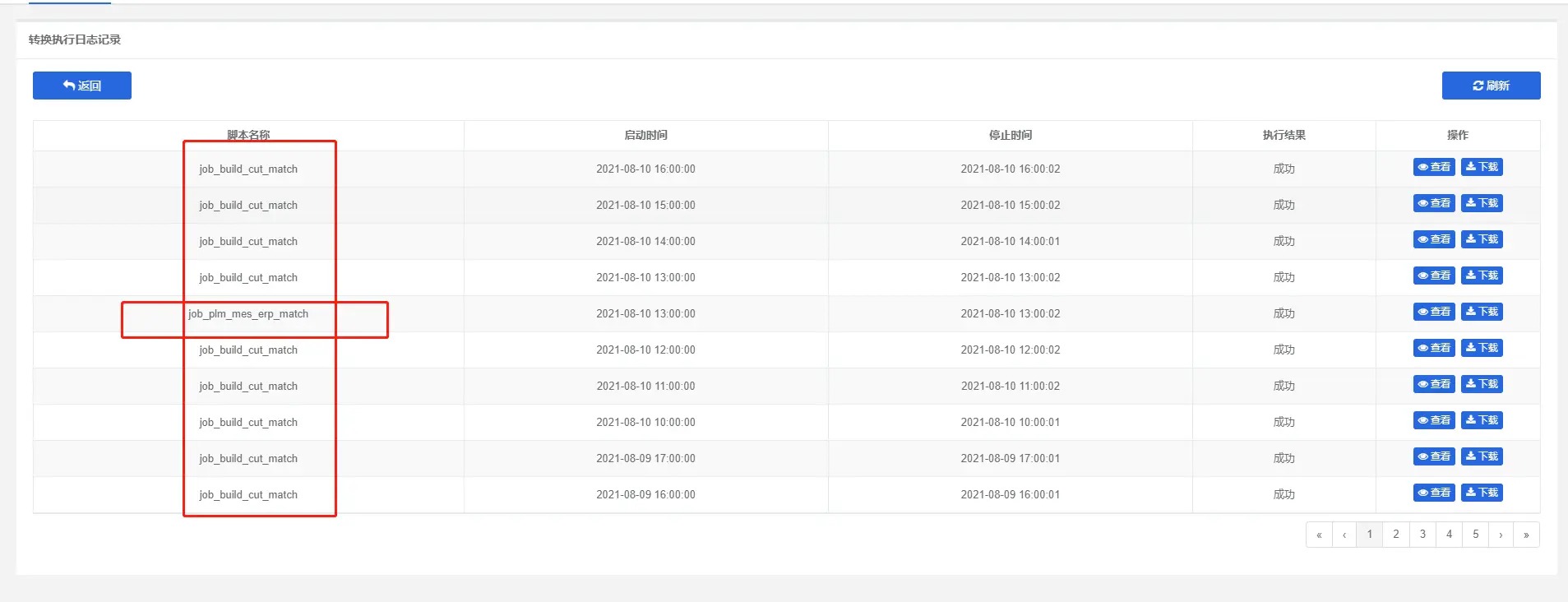Click start time 2021-08-10 16:00:00 cell
This screenshot has height=602, width=1568.
pyautogui.click(x=645, y=169)
